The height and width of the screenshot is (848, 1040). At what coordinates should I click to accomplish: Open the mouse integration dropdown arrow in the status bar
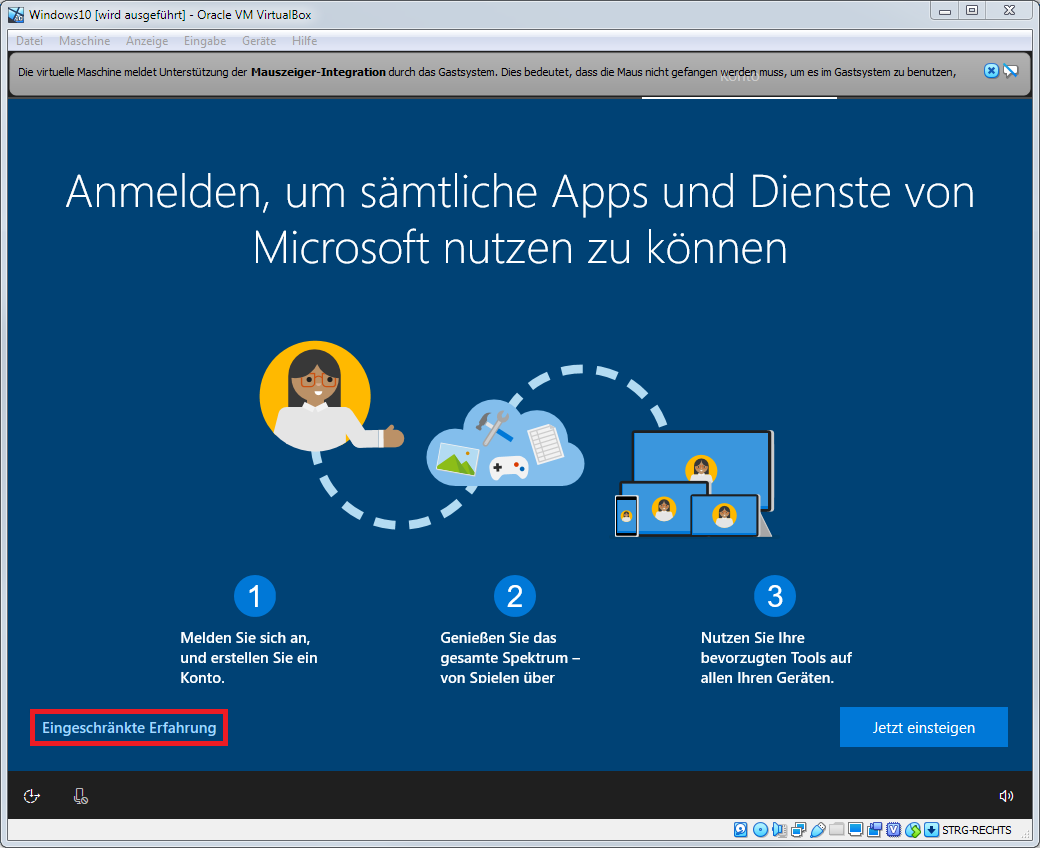tap(932, 829)
